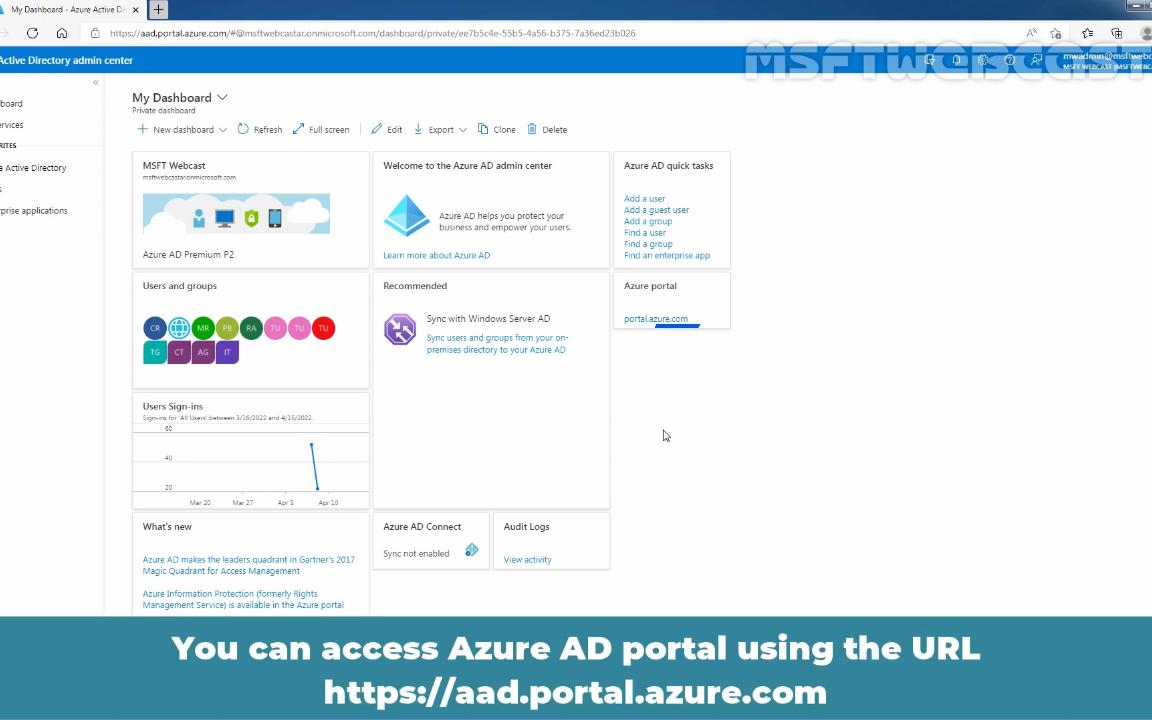Open the View activity link under Audit Logs

[527, 559]
